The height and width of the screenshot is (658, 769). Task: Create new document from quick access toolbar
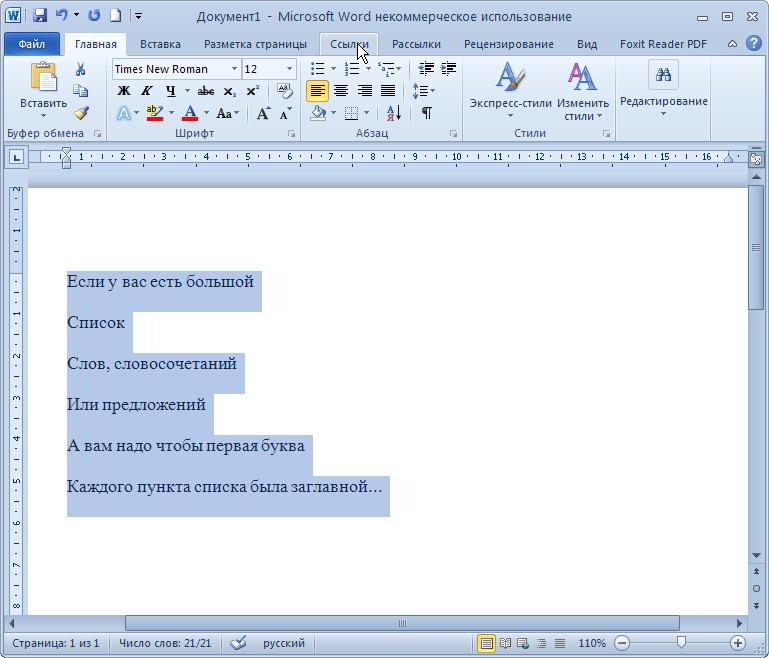point(115,16)
